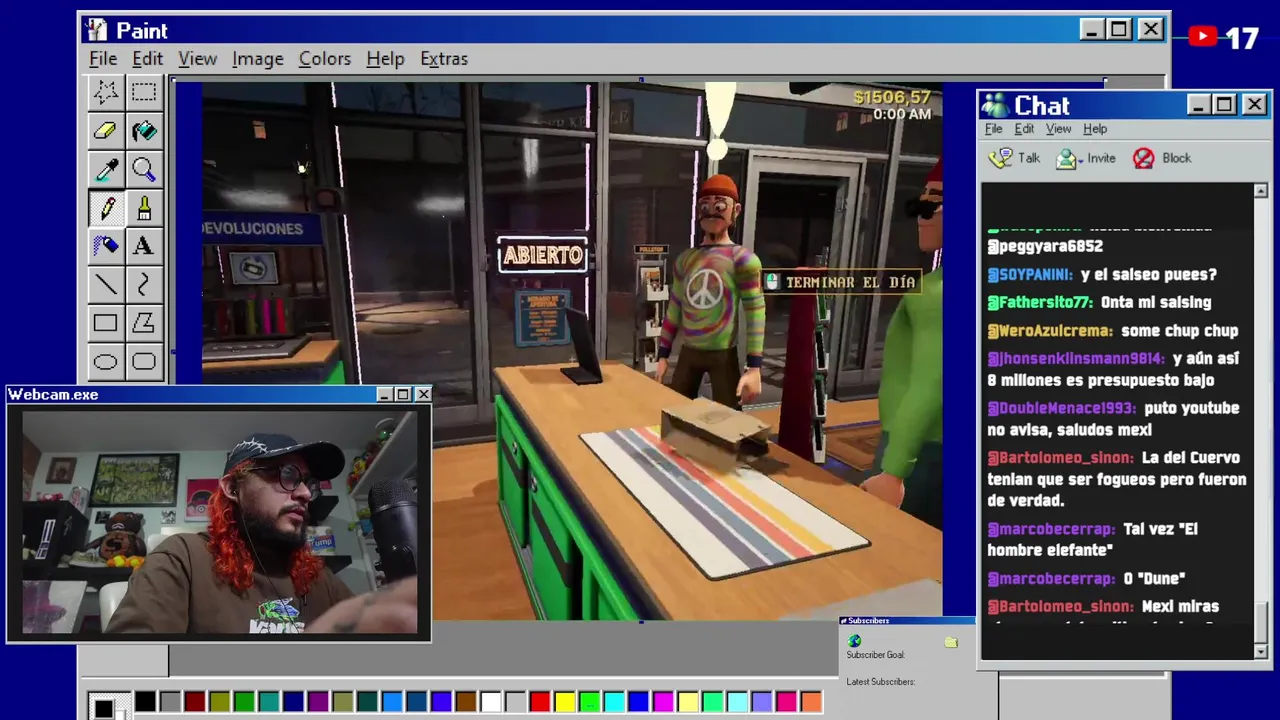The width and height of the screenshot is (1280, 720).
Task: Select the Magnifier tool
Action: [144, 169]
